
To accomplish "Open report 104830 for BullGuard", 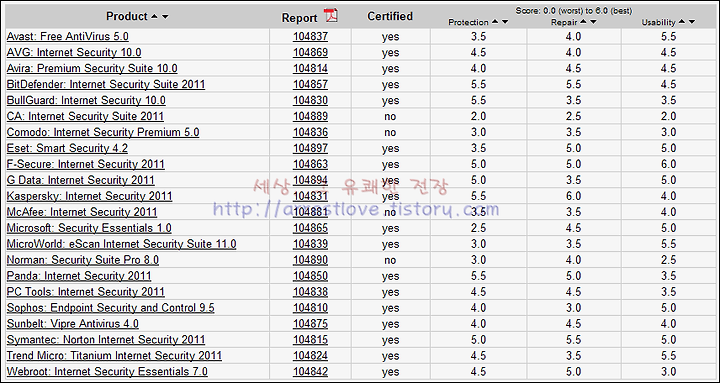I will (310, 100).
